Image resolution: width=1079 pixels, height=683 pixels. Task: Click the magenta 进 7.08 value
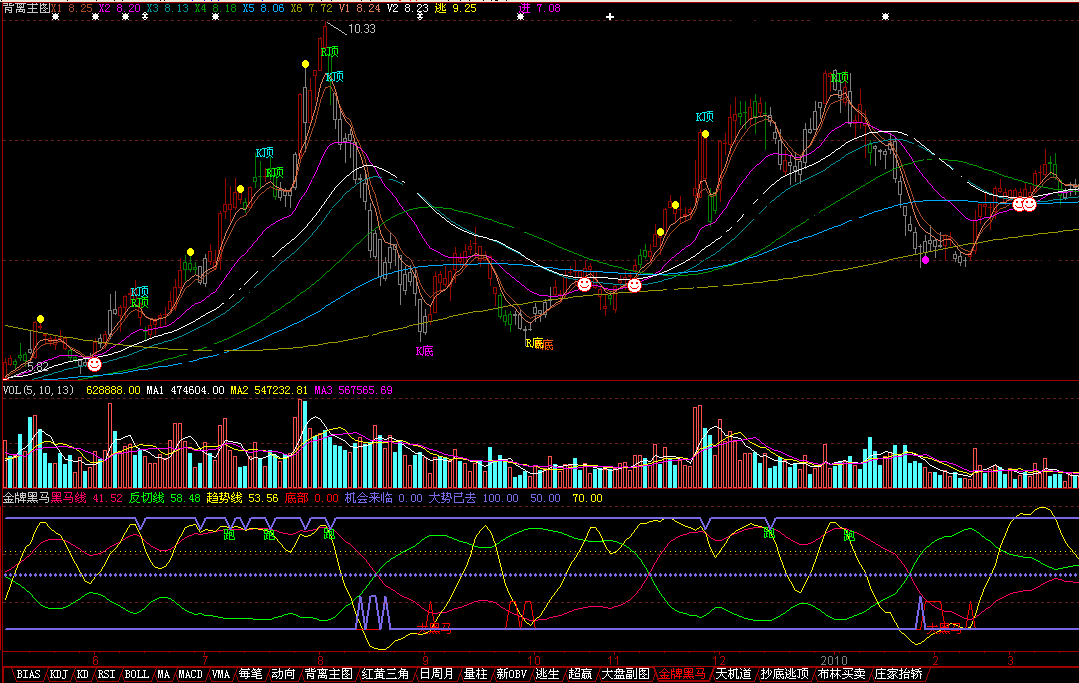(x=540, y=8)
